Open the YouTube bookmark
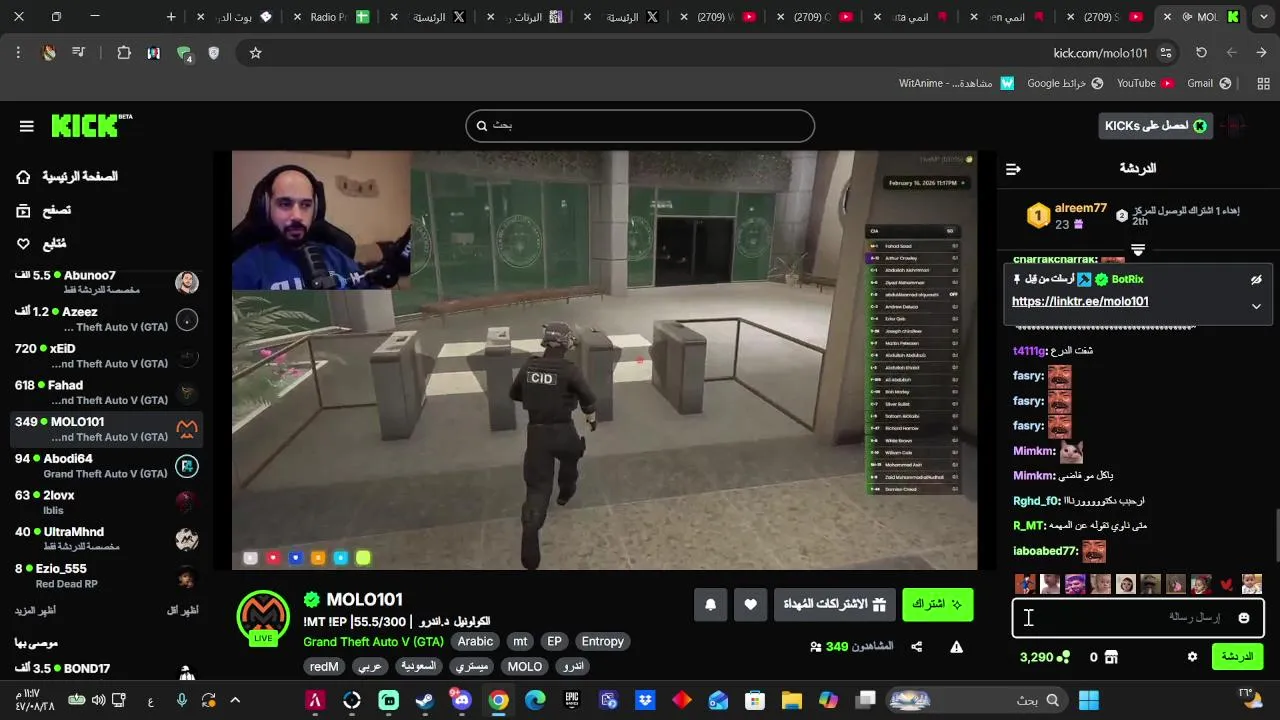Image resolution: width=1280 pixels, height=720 pixels. click(x=1145, y=84)
